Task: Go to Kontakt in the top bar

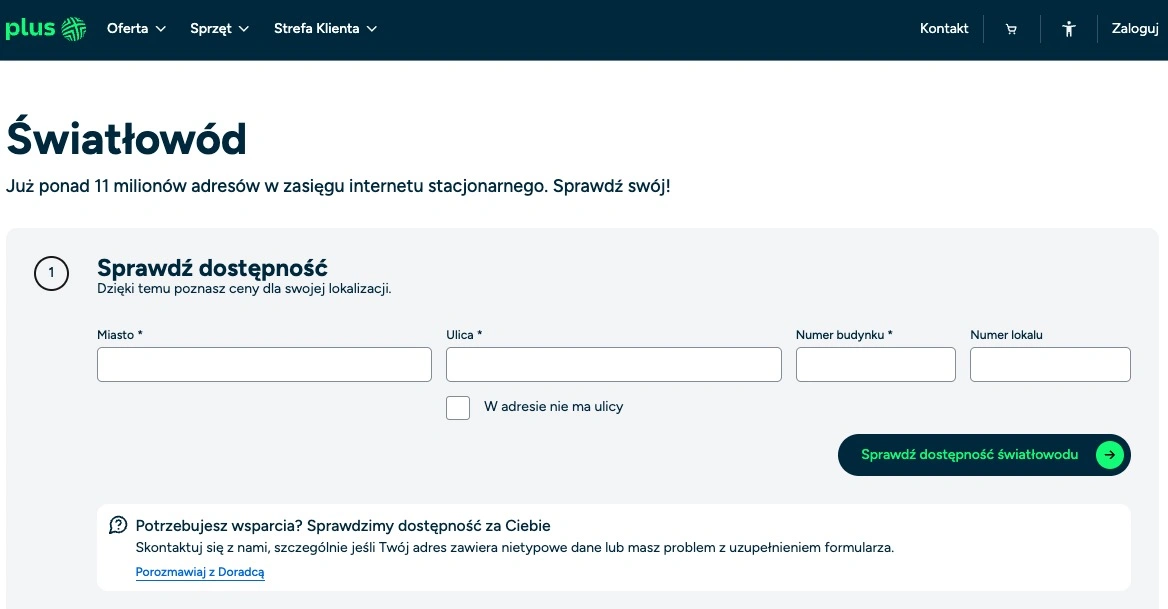Action: pos(944,29)
